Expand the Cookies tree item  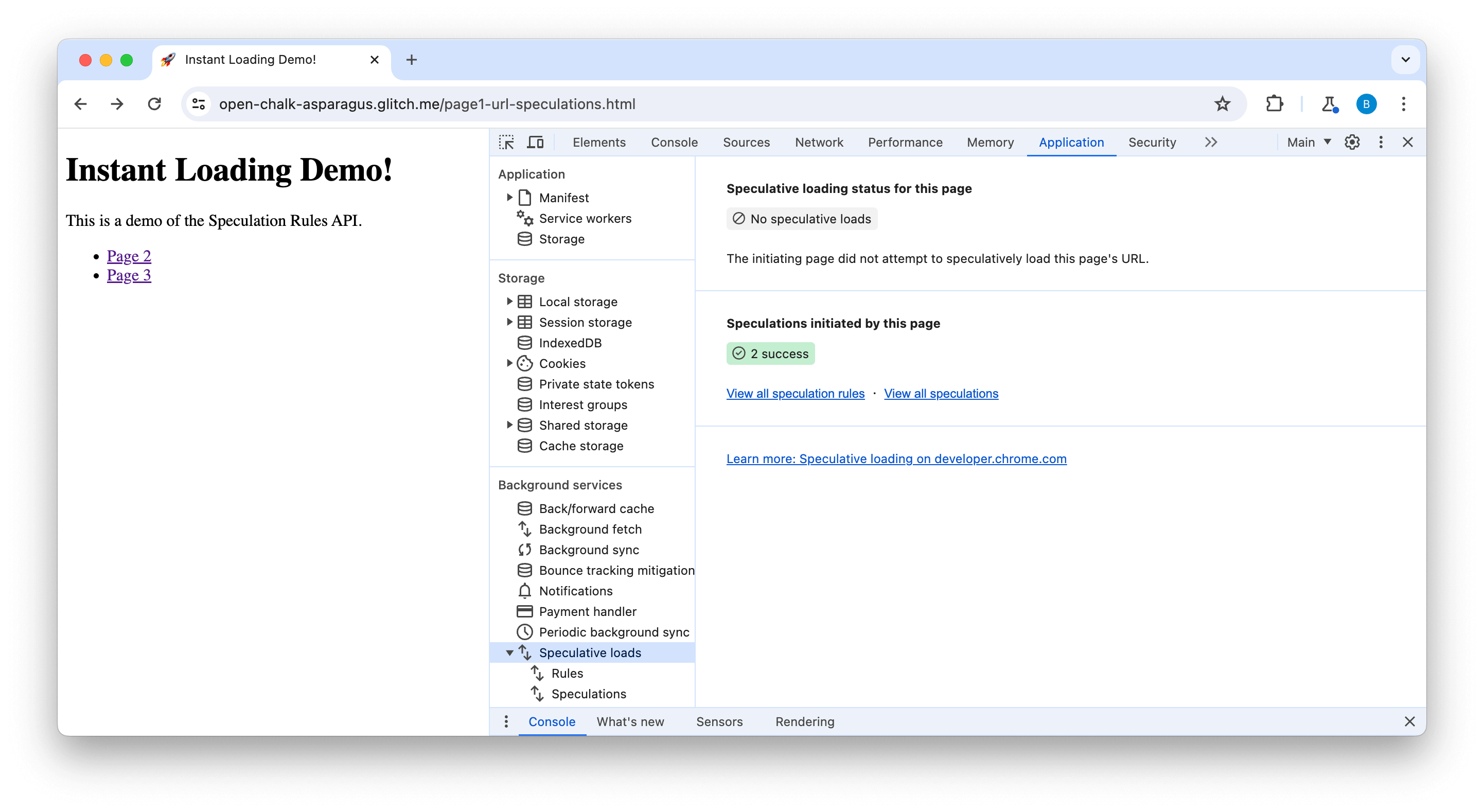[508, 363]
